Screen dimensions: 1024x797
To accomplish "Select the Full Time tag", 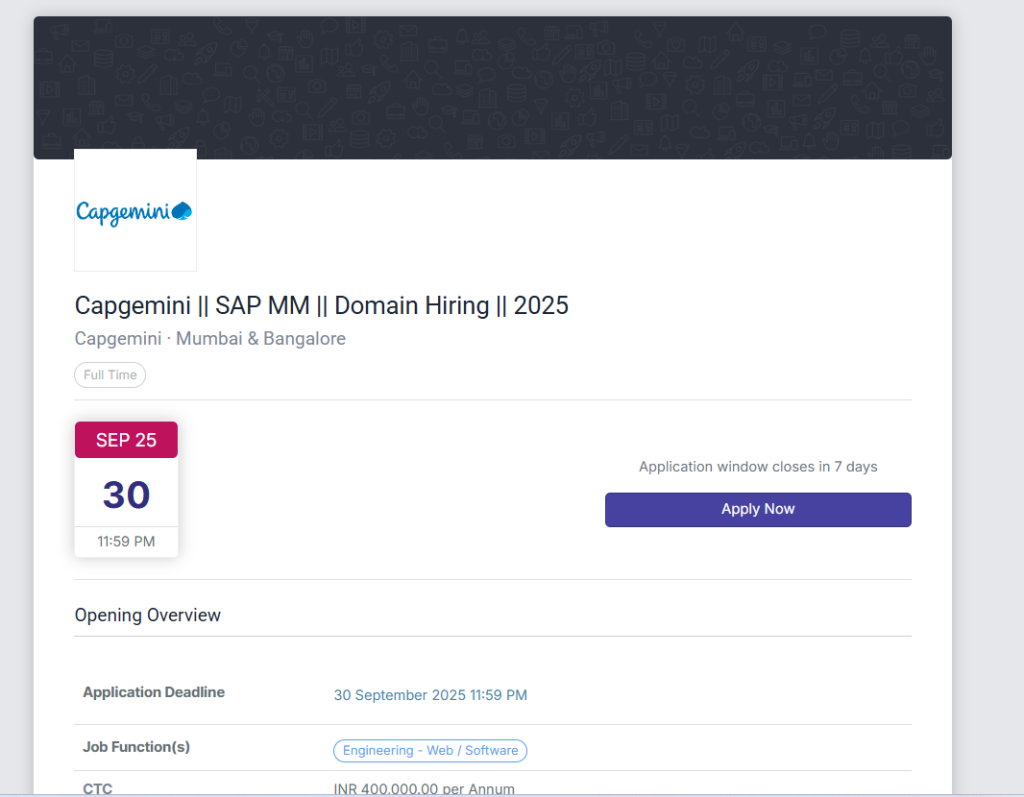I will [110, 375].
